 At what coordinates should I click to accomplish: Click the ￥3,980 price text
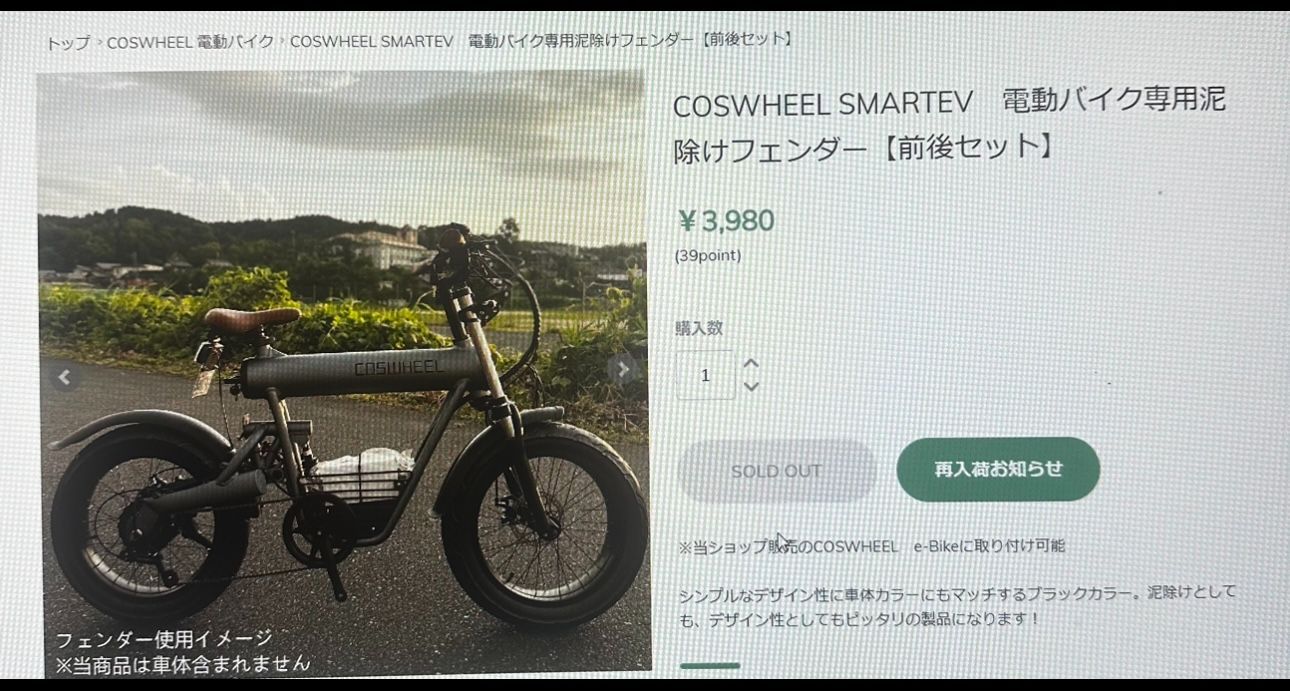tap(726, 221)
